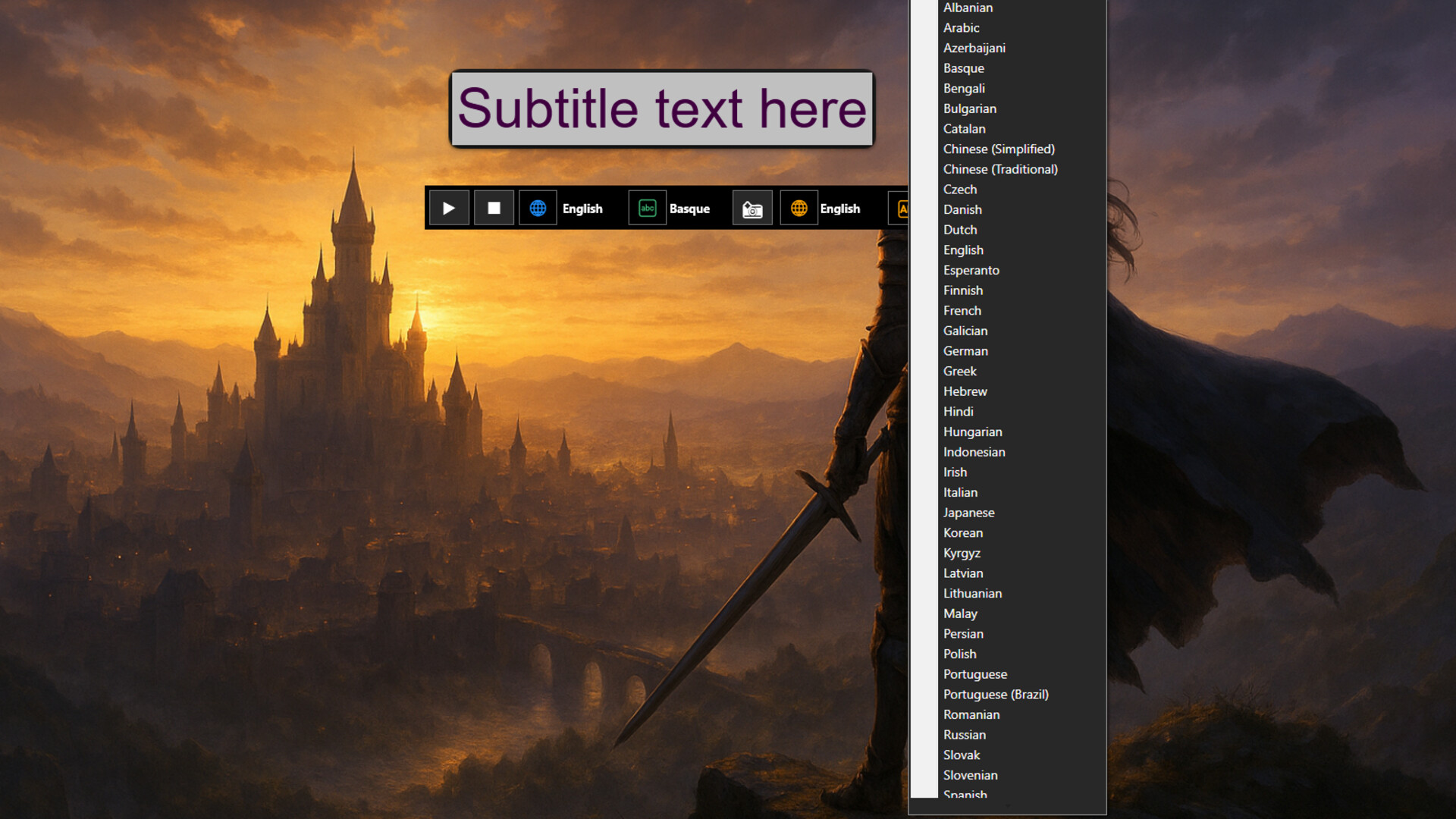Open the blue globe source language icon
The height and width of the screenshot is (819, 1456).
[539, 208]
